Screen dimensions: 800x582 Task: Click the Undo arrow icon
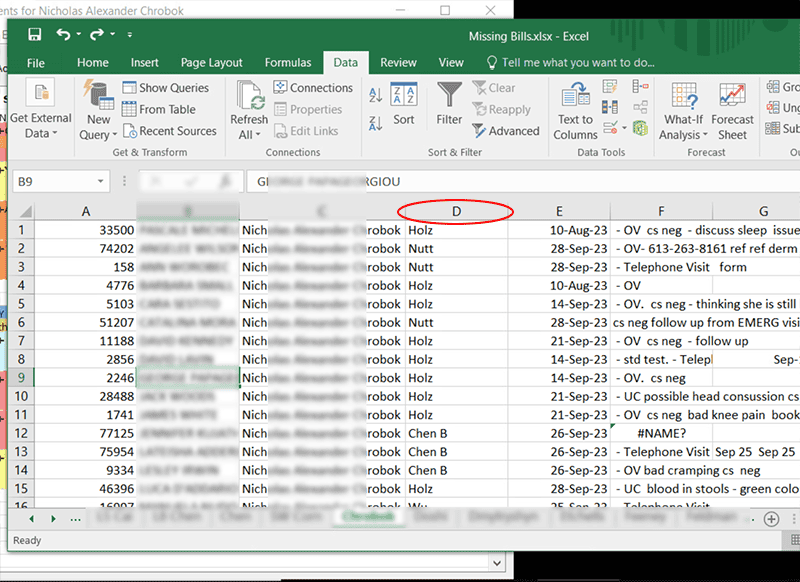tap(64, 35)
